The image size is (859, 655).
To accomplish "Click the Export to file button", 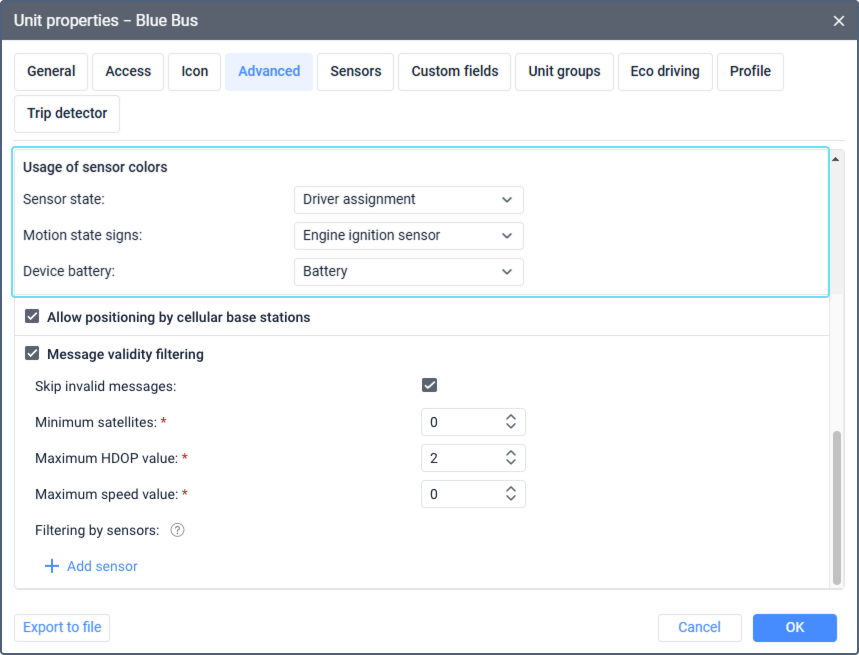I will click(x=62, y=627).
